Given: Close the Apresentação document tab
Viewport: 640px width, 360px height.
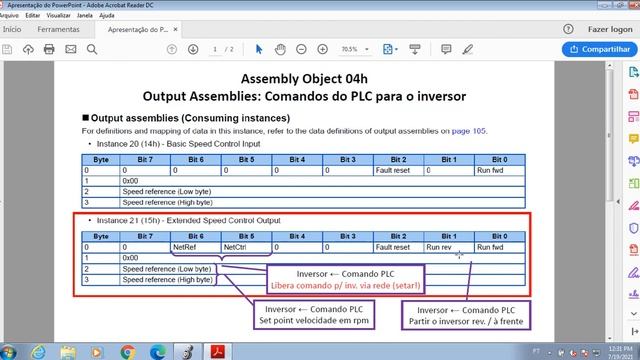Looking at the screenshot, I should coord(176,29).
